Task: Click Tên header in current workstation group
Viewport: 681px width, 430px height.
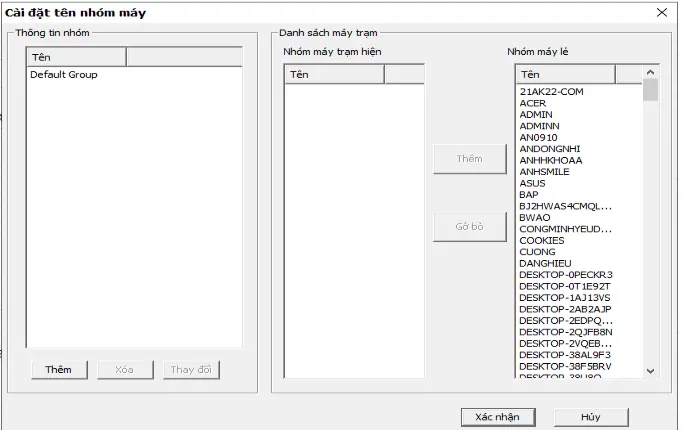Action: coord(334,74)
